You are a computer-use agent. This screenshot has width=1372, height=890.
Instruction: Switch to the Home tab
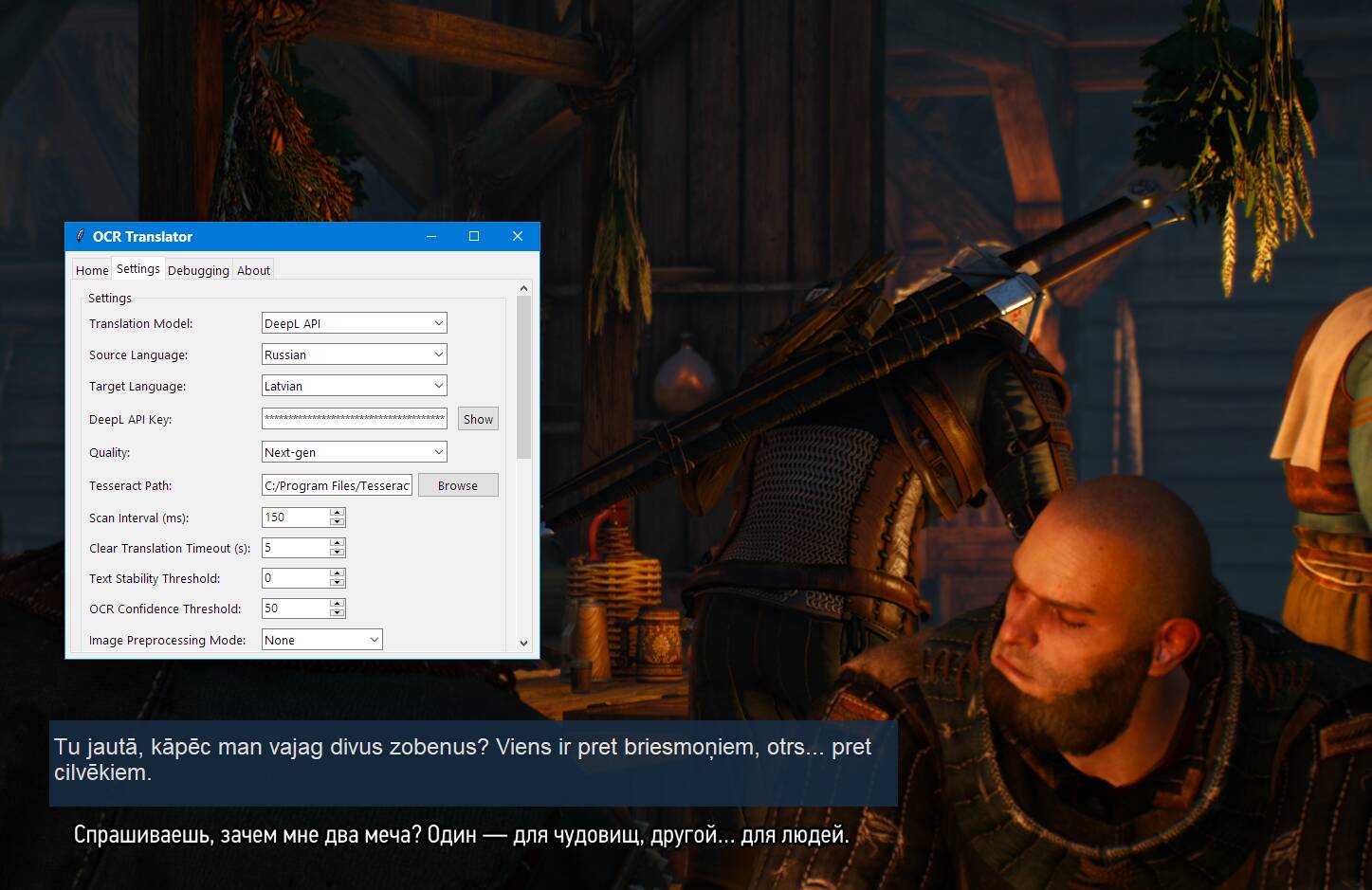point(92,270)
